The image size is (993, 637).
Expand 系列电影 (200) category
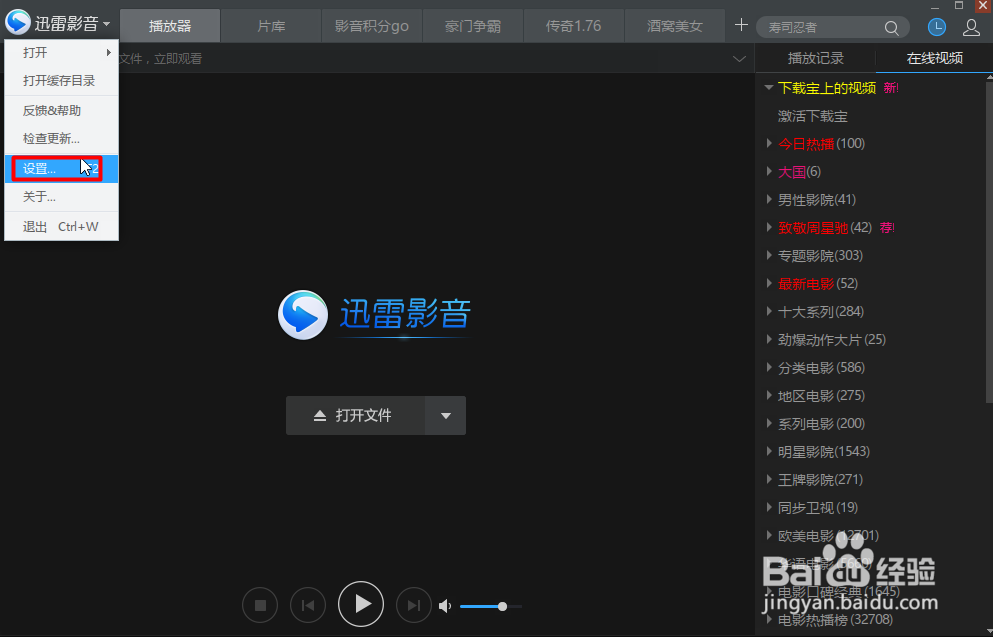click(769, 423)
